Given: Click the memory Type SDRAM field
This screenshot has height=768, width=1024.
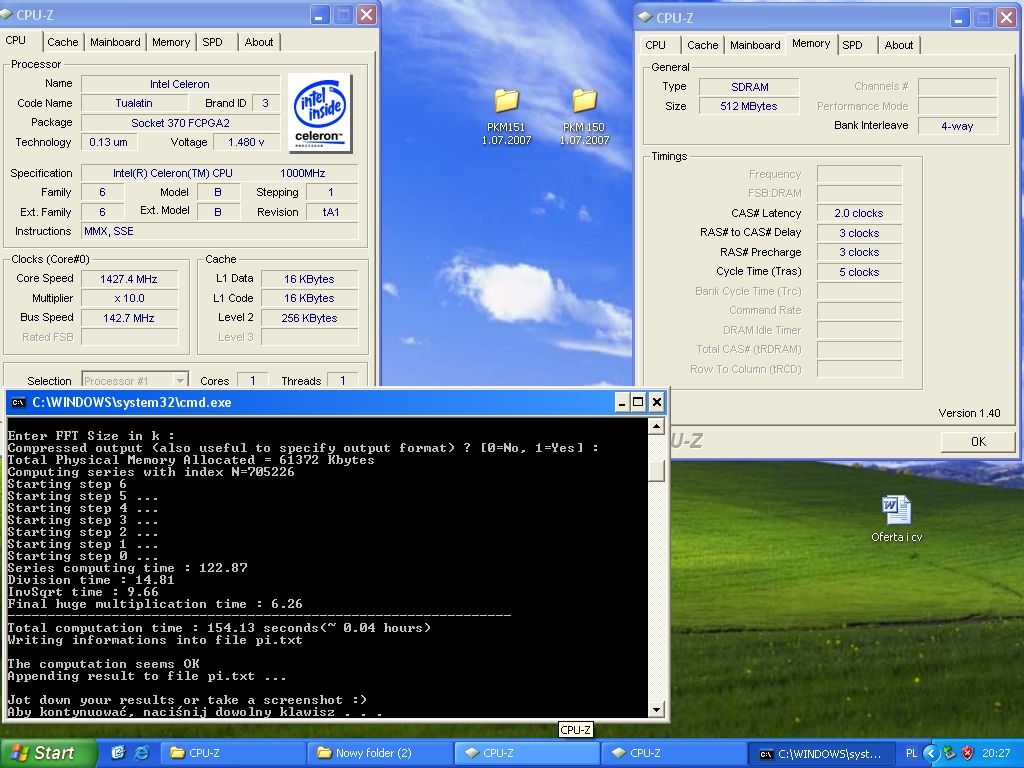Looking at the screenshot, I should 749,87.
